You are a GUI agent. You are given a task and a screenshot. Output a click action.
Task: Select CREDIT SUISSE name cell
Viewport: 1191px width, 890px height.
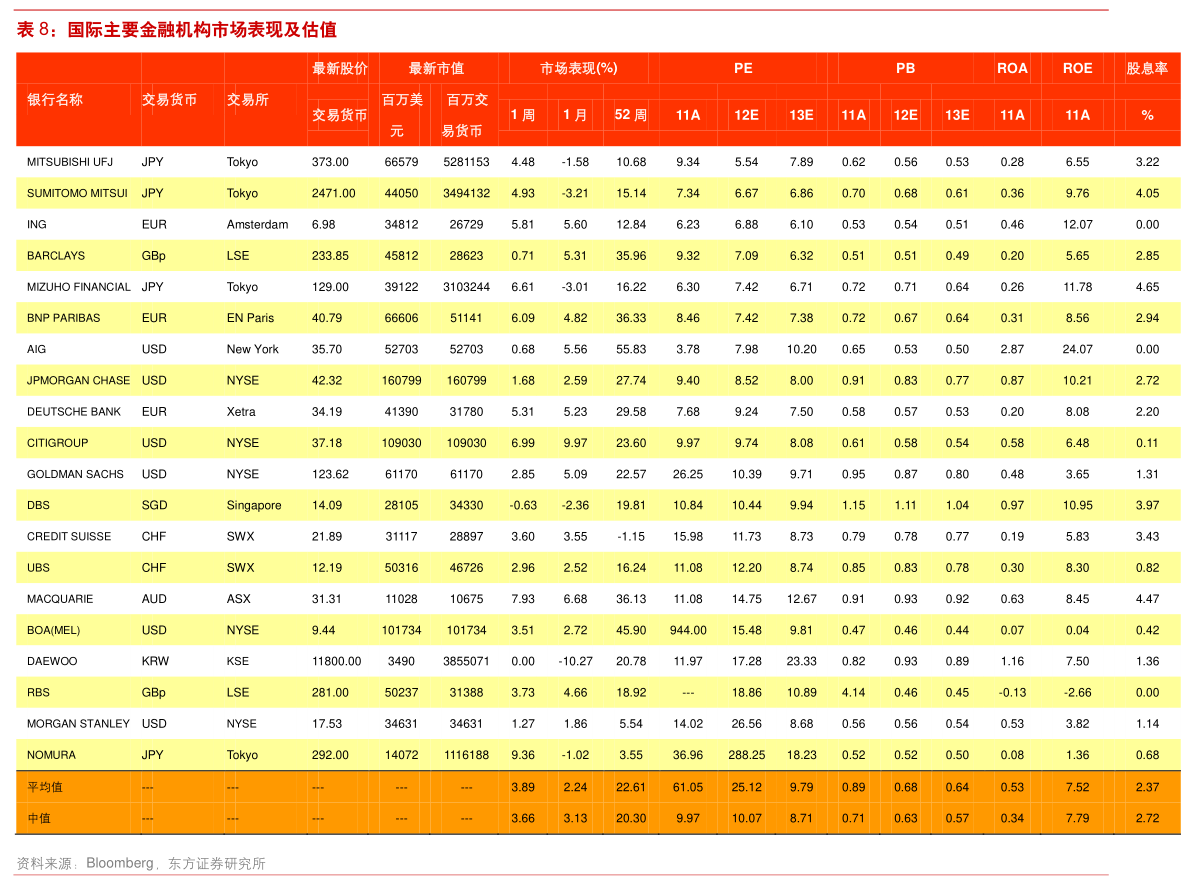click(69, 535)
